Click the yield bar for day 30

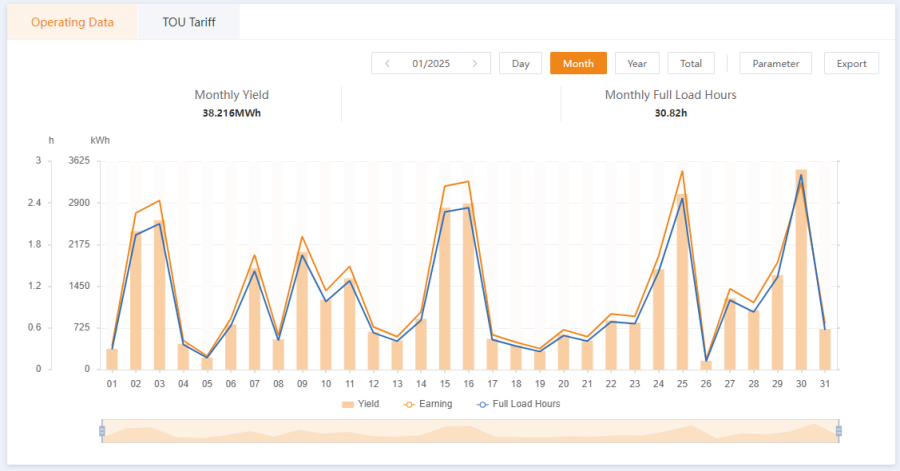pyautogui.click(x=801, y=270)
